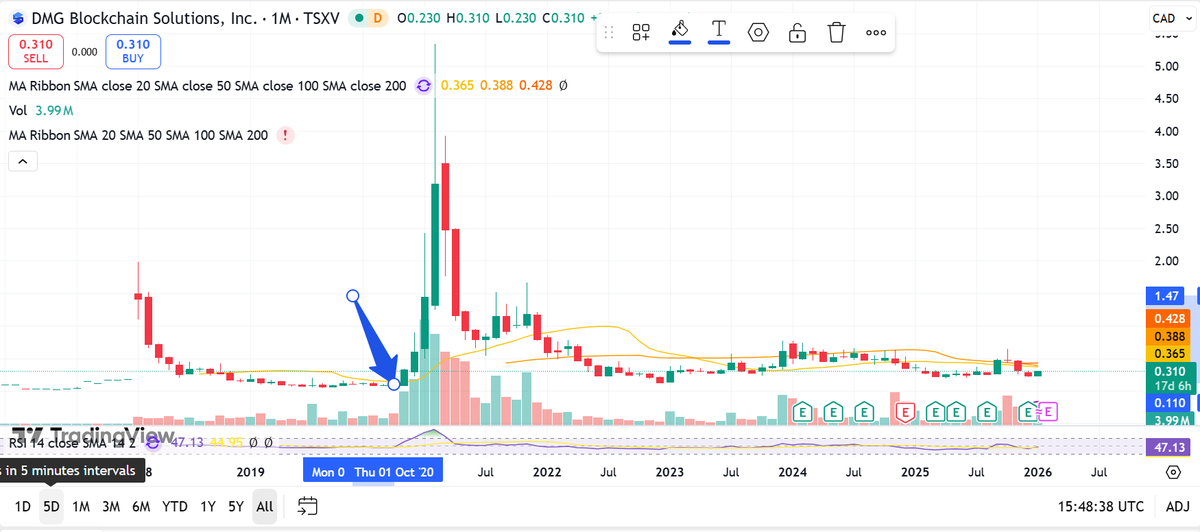Viewport: 1200px width, 532px height.
Task: Open the paint bucket background color picker
Action: click(680, 31)
